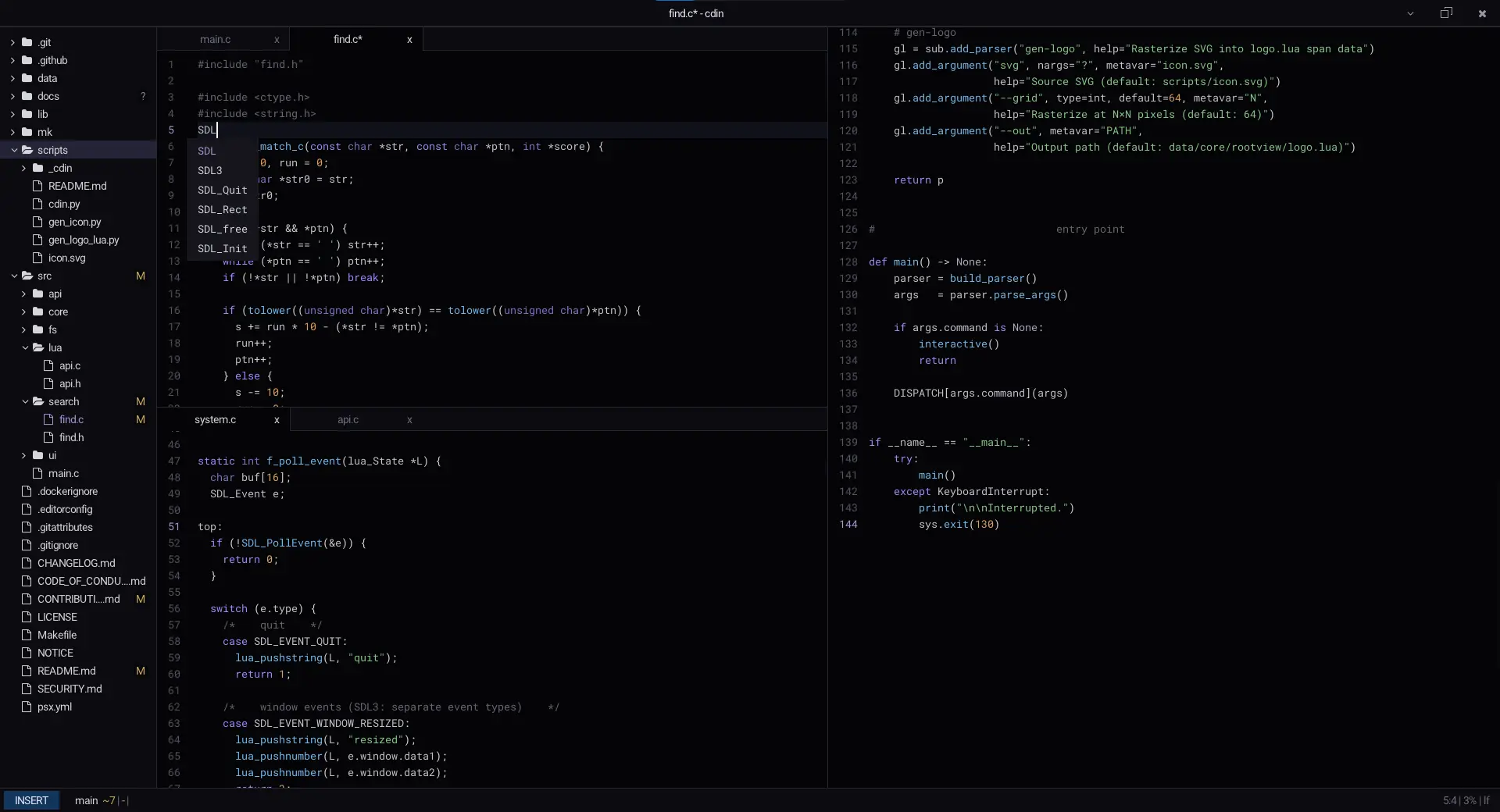
Task: Collapse the search folder chevron
Action: (25, 401)
